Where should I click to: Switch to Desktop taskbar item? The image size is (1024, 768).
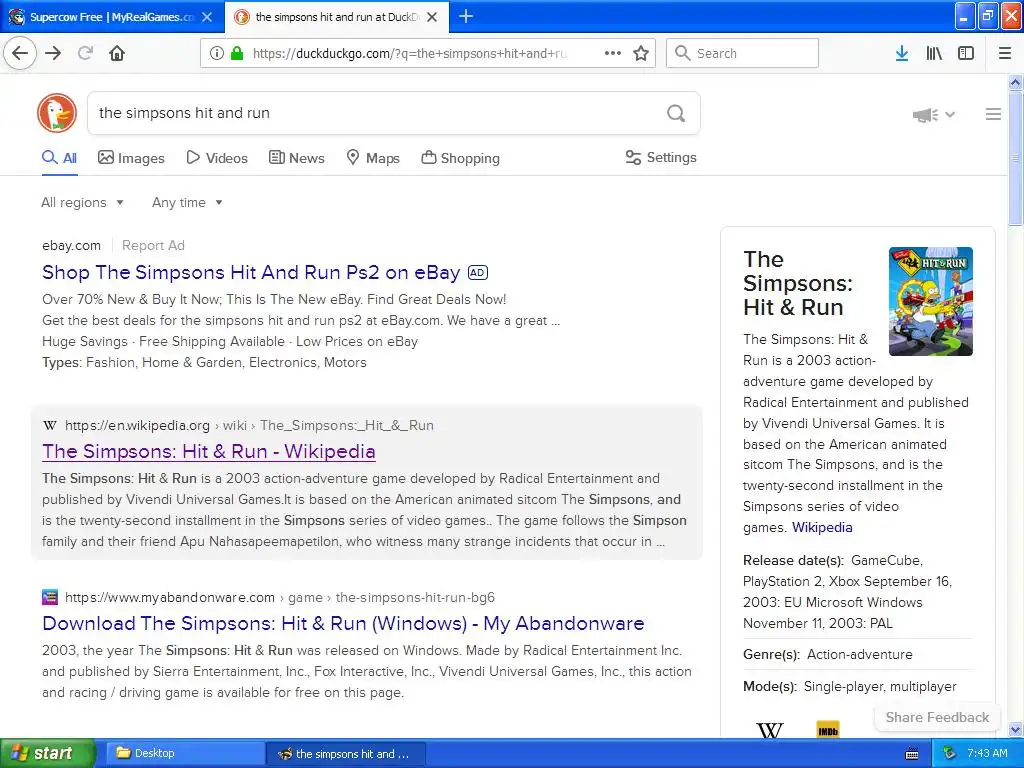(x=185, y=753)
